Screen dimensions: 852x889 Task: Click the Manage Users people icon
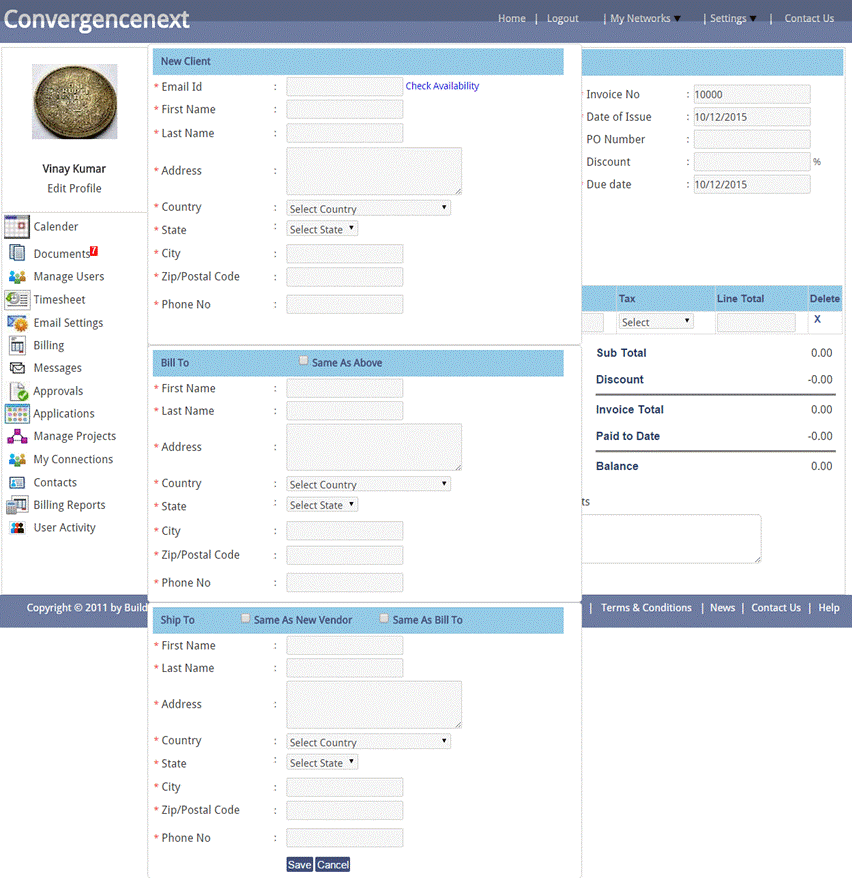click(x=17, y=277)
